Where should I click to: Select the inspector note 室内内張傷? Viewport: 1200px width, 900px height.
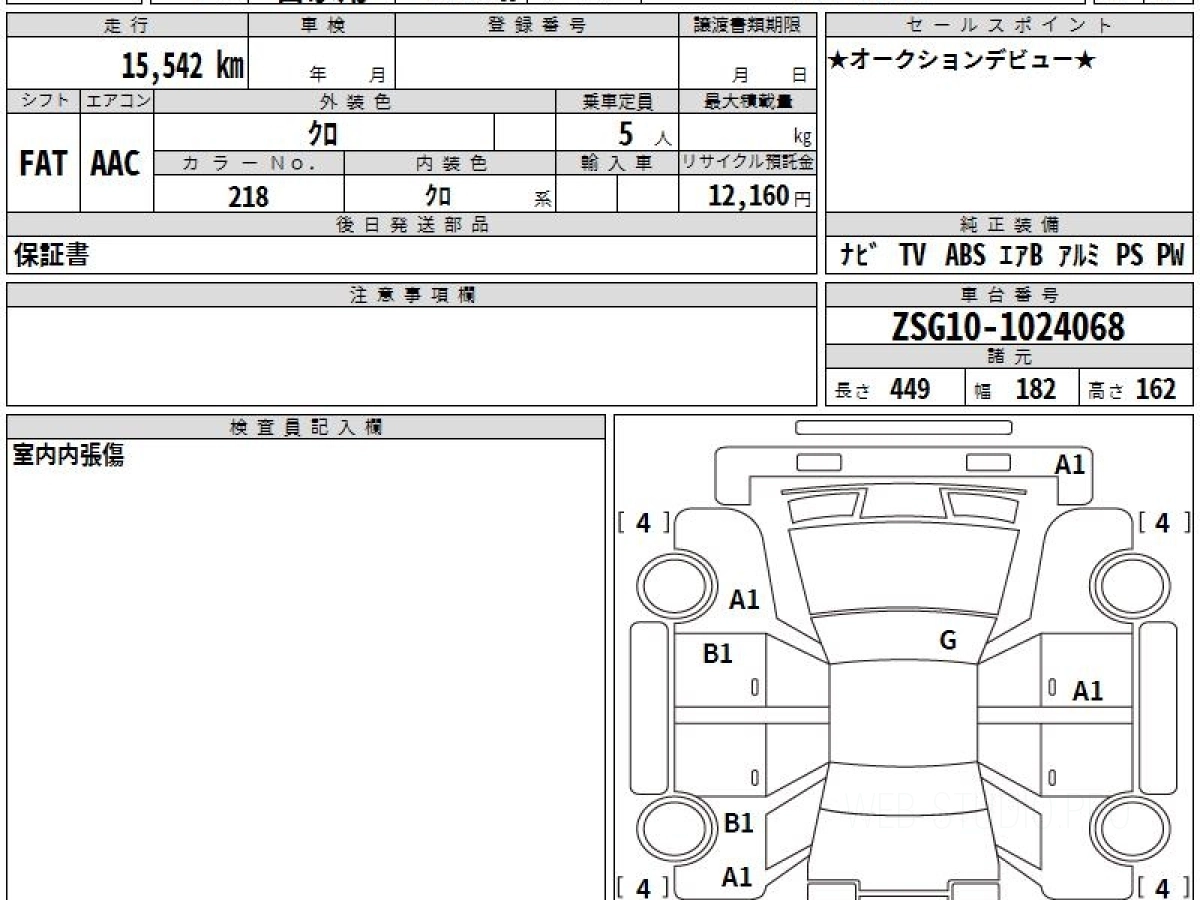68,456
